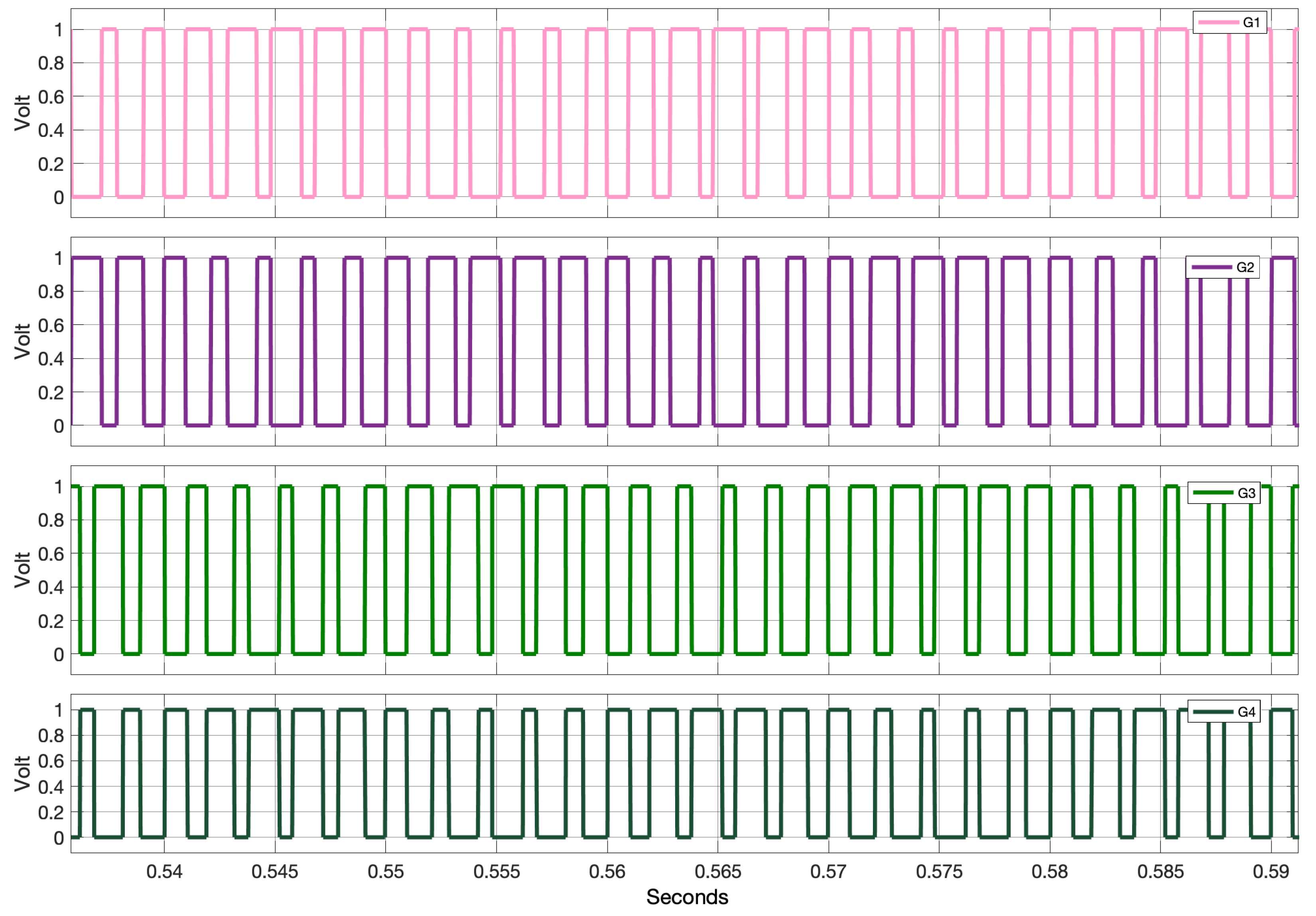Click the 0.545 x-axis tick label
Screen dimensions: 1316x916
274,872
